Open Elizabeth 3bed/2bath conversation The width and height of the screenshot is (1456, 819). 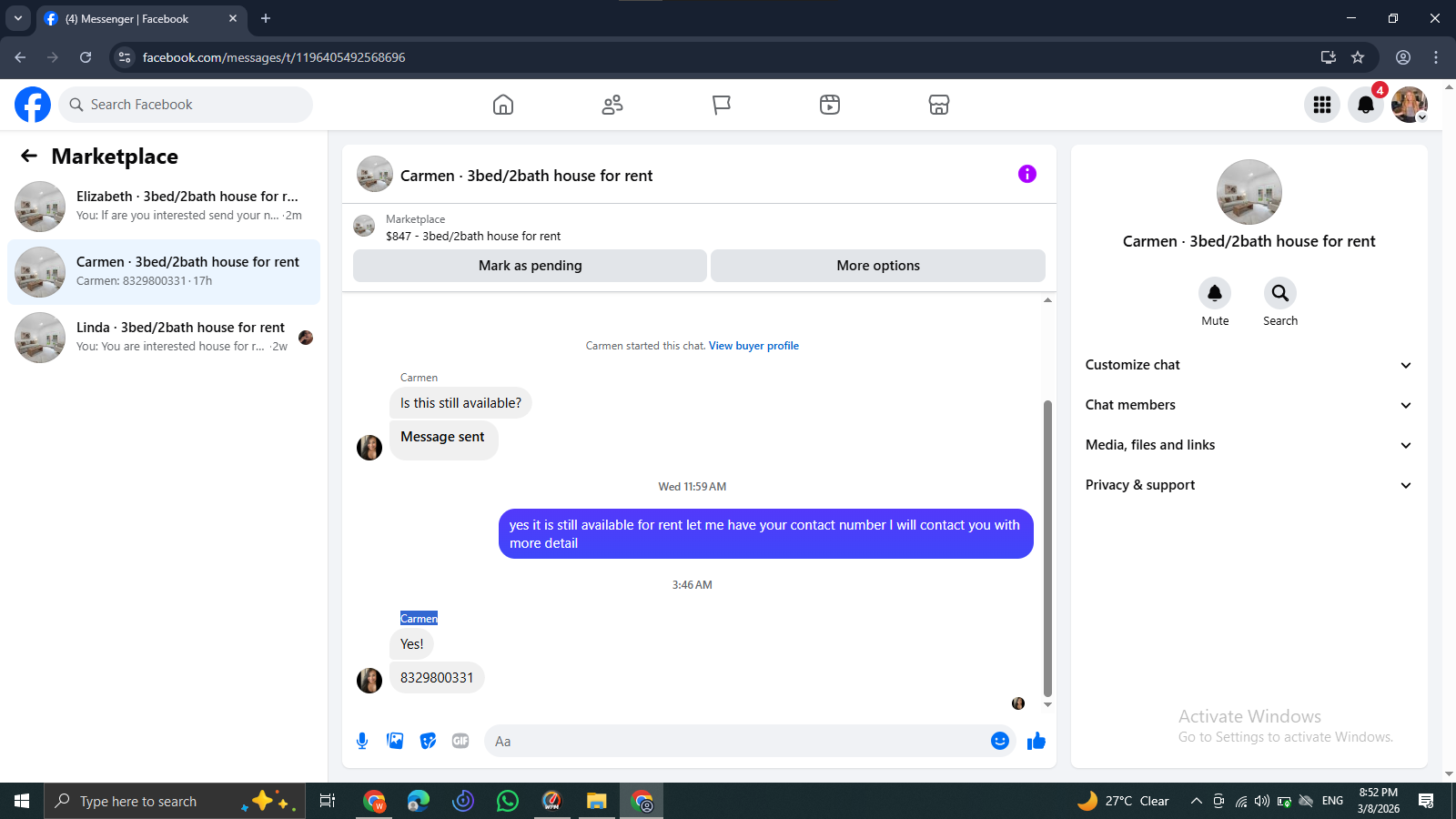click(x=164, y=207)
